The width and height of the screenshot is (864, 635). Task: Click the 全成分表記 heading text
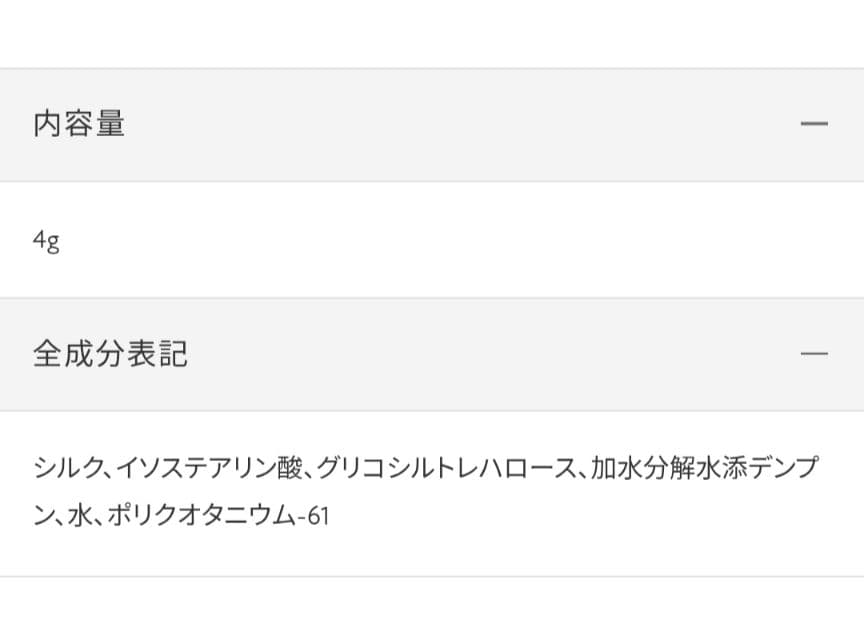click(110, 354)
